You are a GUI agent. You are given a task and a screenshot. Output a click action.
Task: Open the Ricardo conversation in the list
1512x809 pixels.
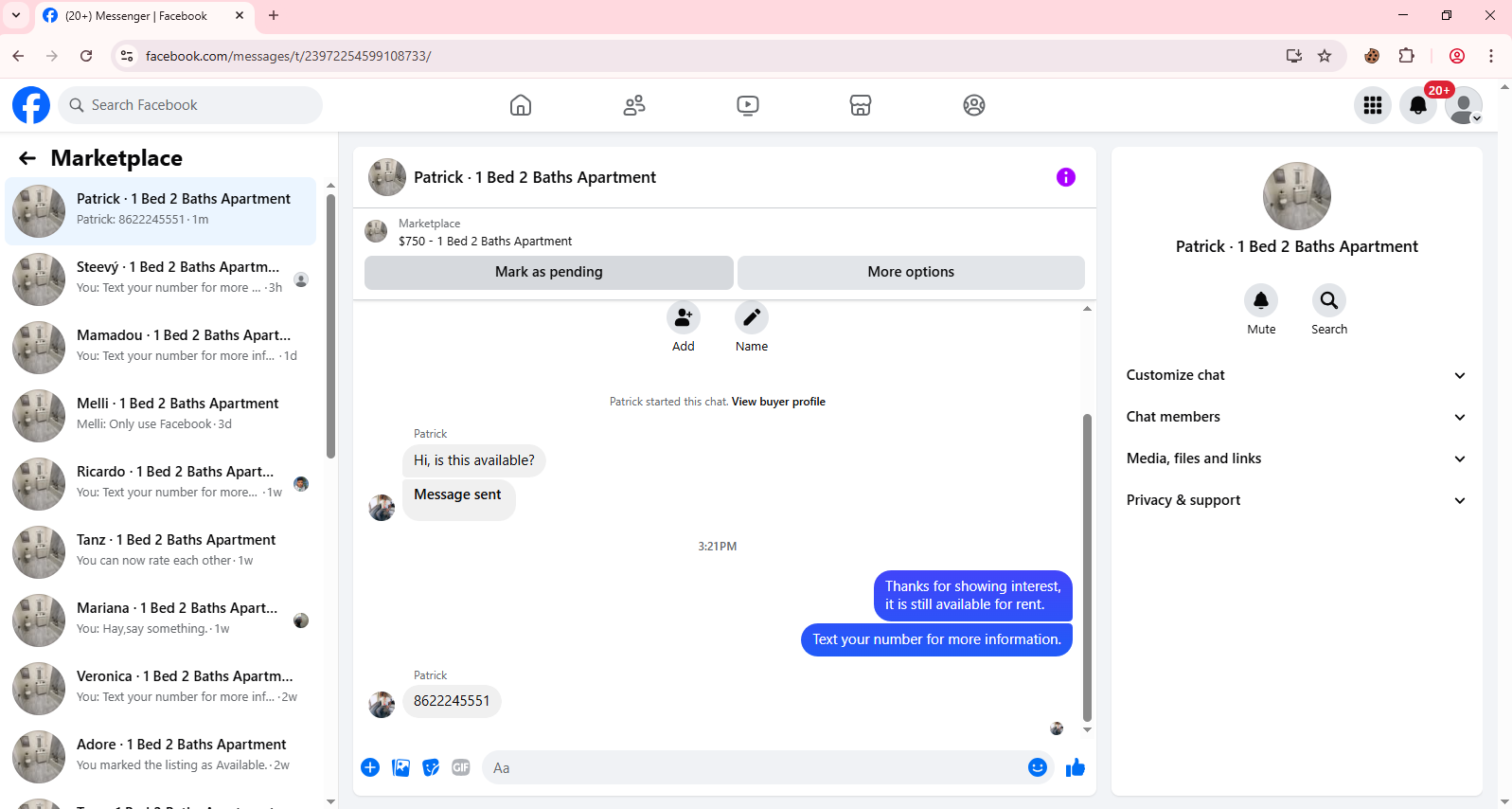pyautogui.click(x=161, y=483)
